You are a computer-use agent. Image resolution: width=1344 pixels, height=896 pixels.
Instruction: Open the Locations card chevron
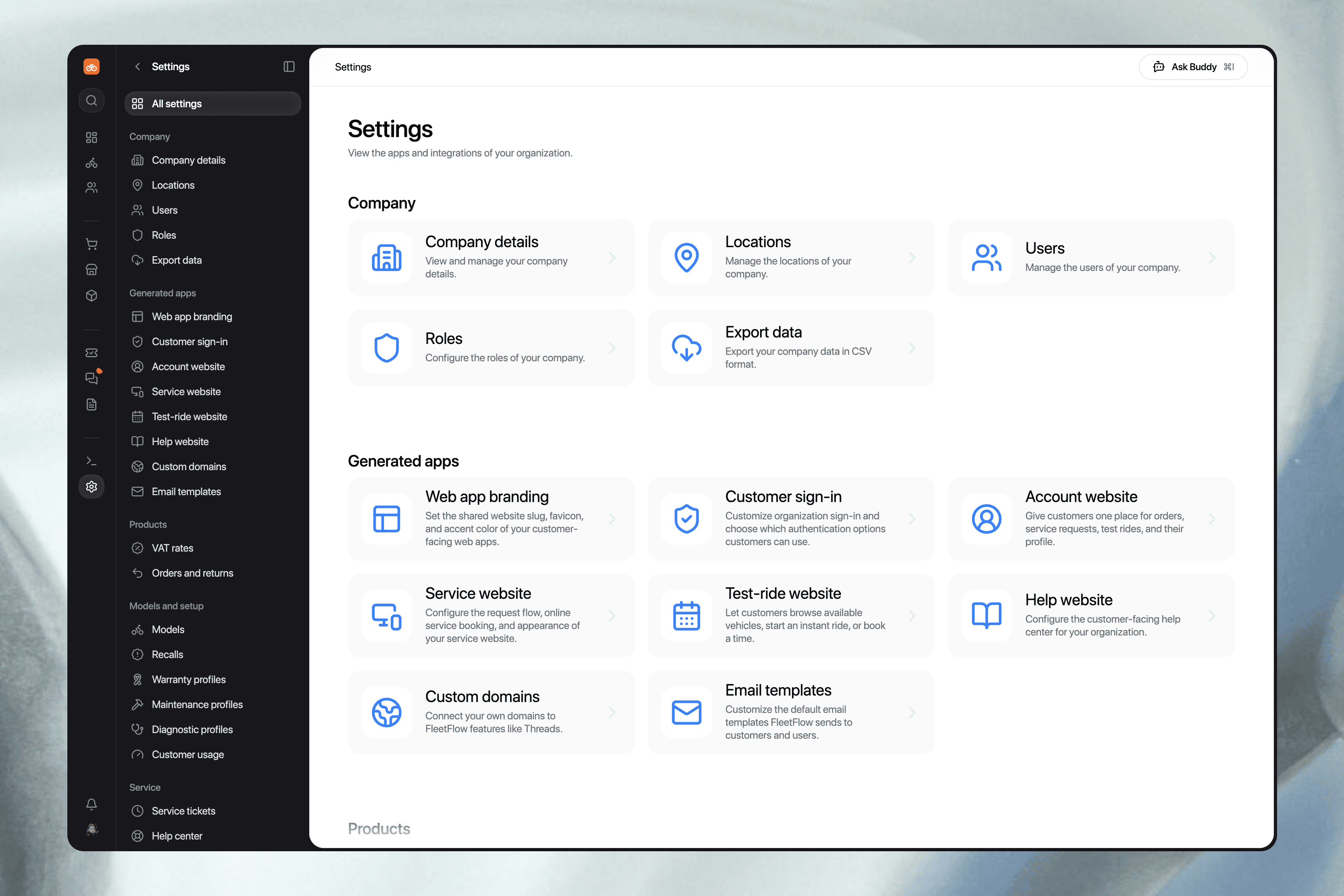click(912, 258)
